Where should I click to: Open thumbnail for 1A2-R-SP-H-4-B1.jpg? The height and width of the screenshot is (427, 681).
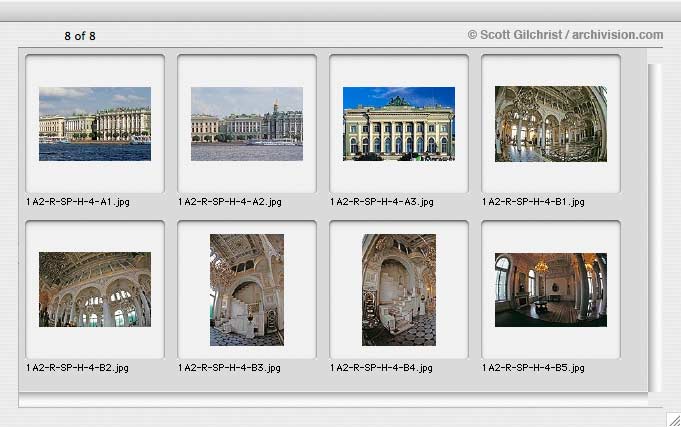point(551,124)
